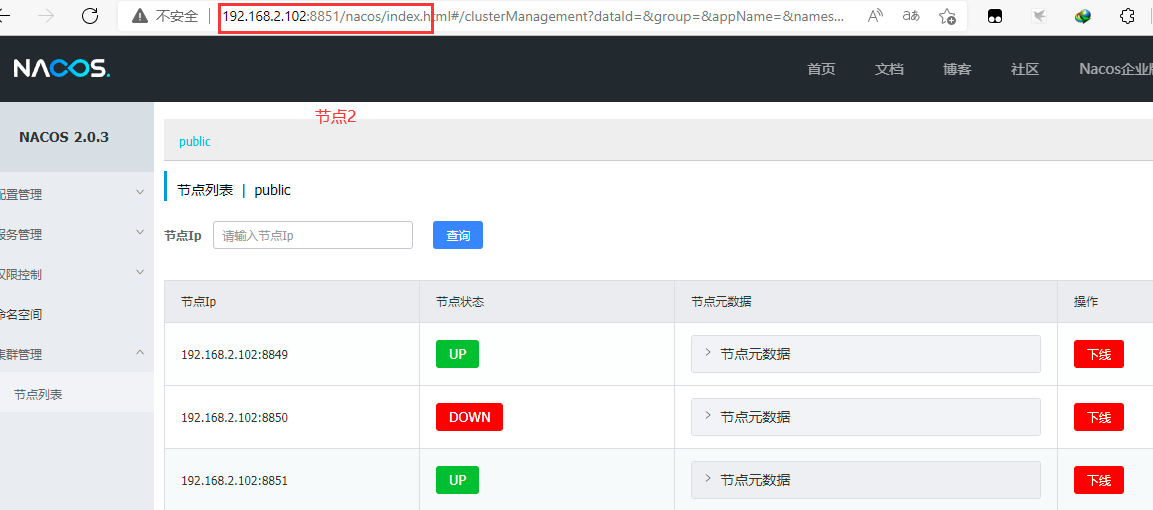Image resolution: width=1153 pixels, height=510 pixels.
Task: Click the 节点Ip search input field
Action: 312,235
